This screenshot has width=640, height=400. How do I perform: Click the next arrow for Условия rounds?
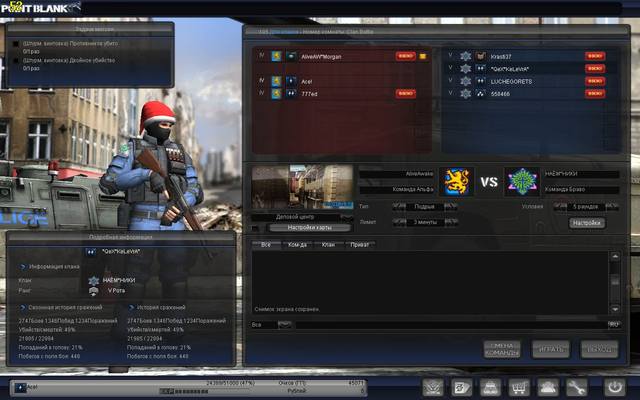(612, 207)
